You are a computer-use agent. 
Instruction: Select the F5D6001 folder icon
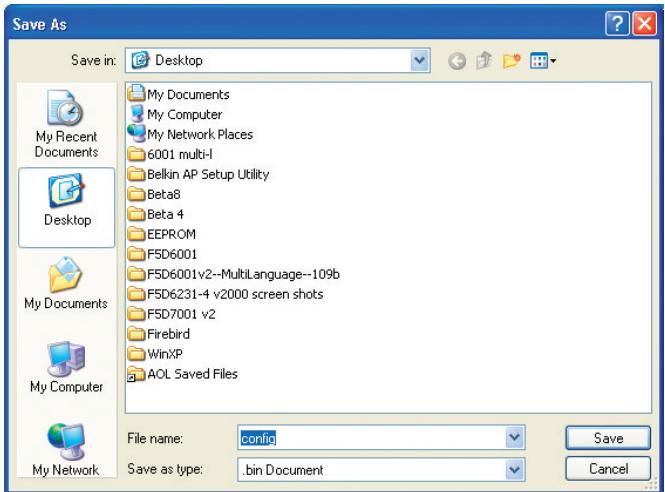point(137,254)
